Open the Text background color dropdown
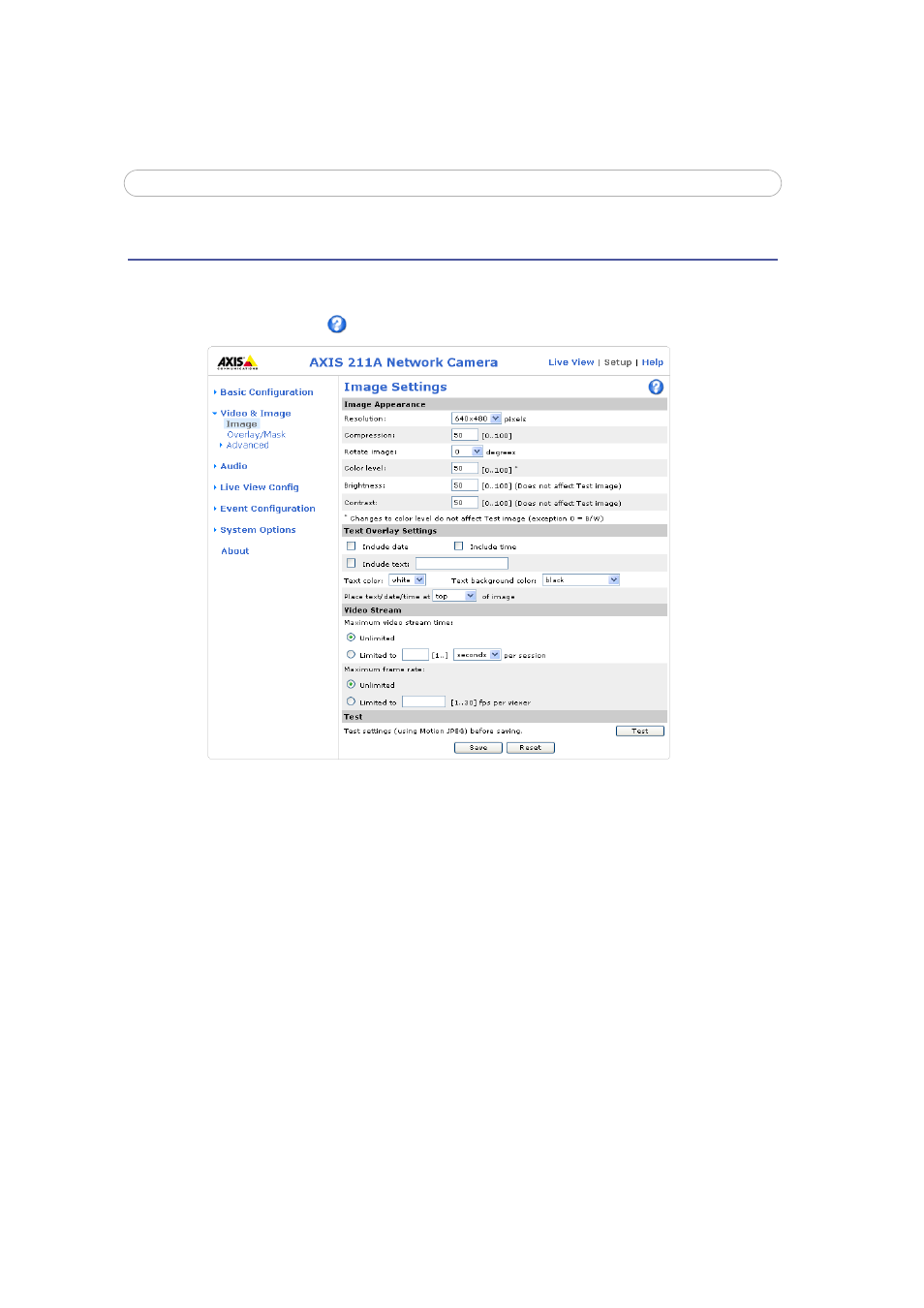 click(x=581, y=579)
